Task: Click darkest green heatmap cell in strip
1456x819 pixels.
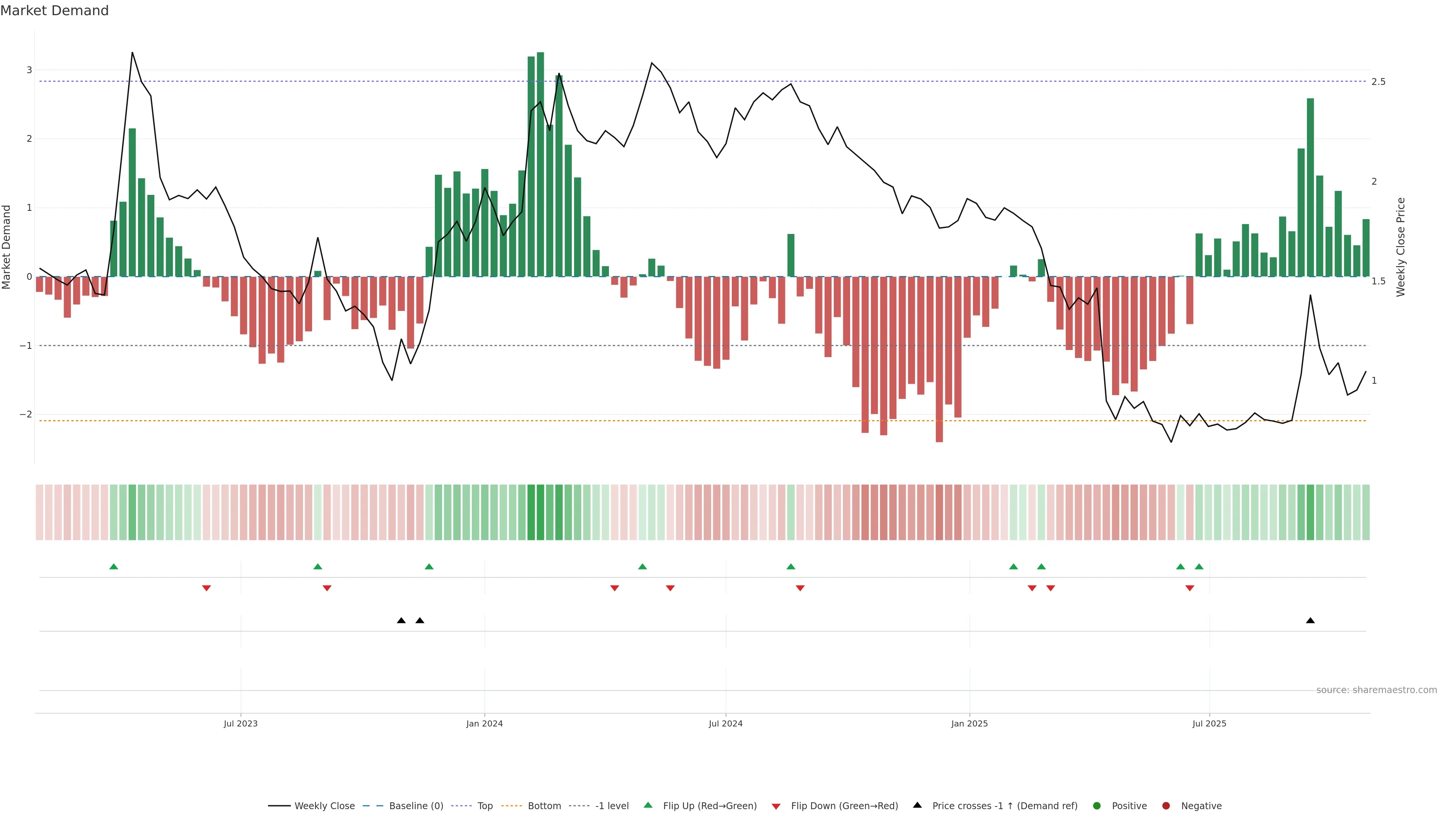Action: (540, 512)
